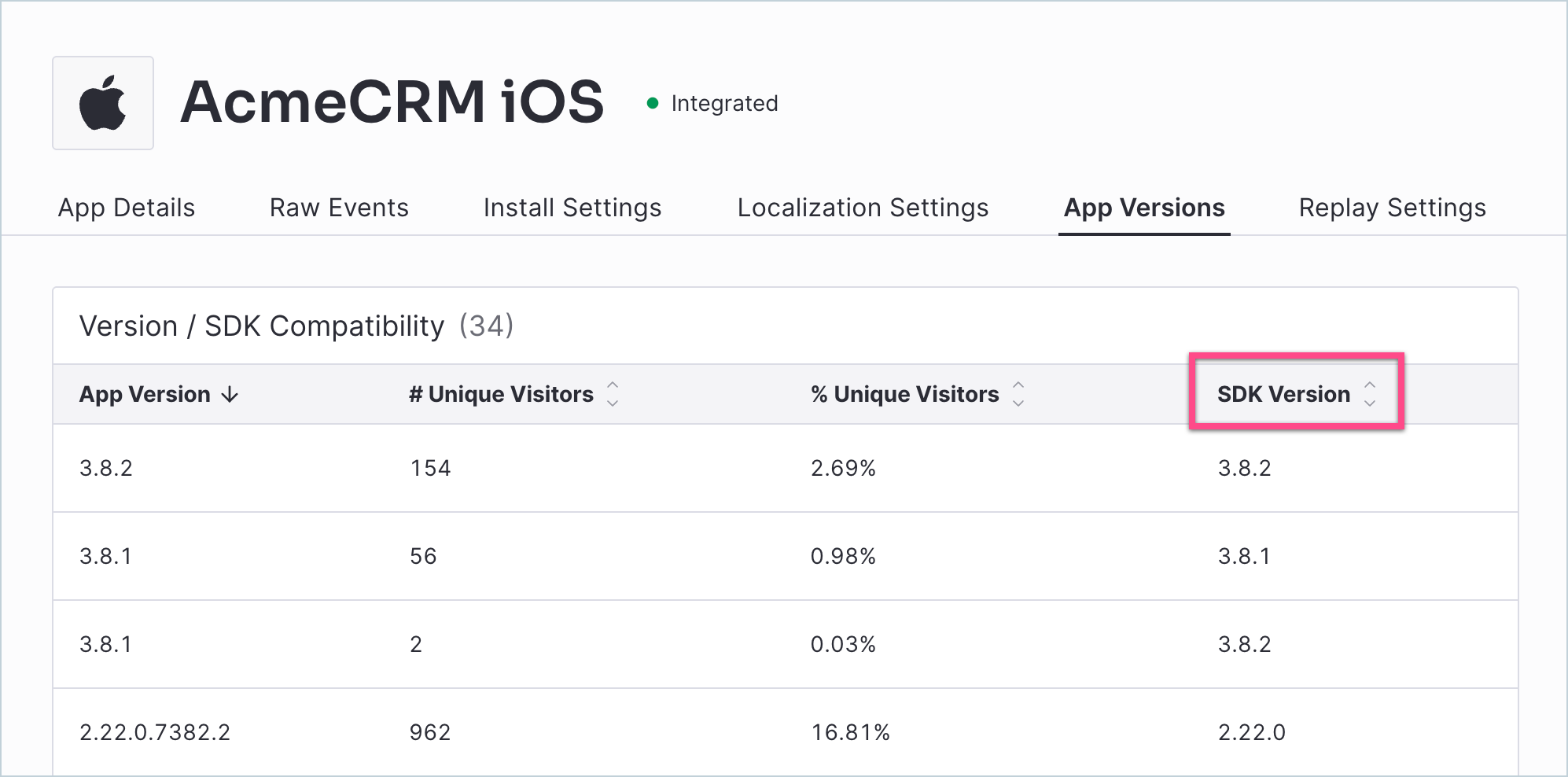Click app version in the 56 visitors row
The image size is (1568, 777).
click(105, 556)
